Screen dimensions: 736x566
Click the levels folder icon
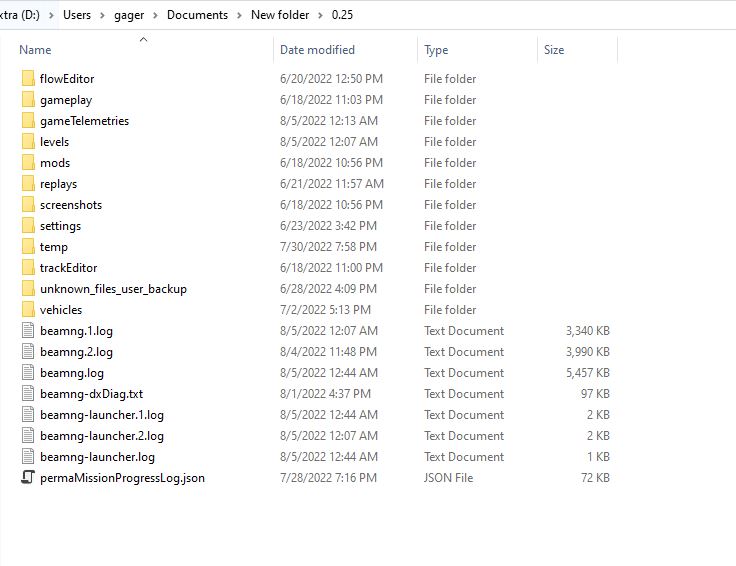(28, 141)
